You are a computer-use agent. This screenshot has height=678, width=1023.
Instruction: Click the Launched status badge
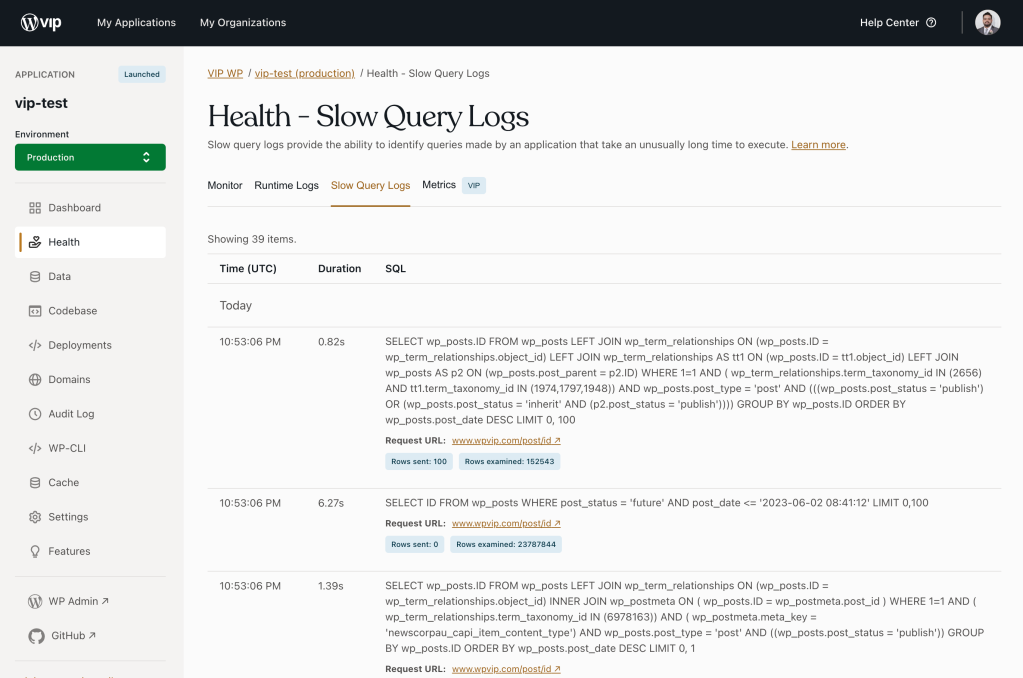point(142,74)
